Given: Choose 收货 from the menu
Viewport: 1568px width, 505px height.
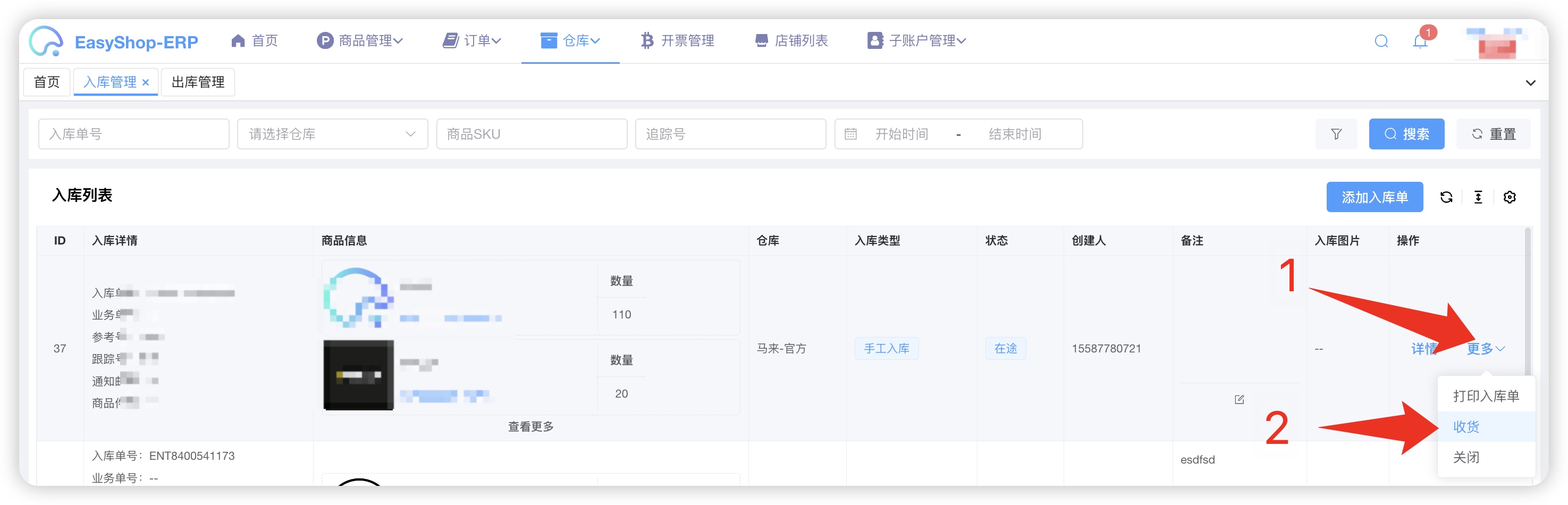Looking at the screenshot, I should pyautogui.click(x=1486, y=426).
